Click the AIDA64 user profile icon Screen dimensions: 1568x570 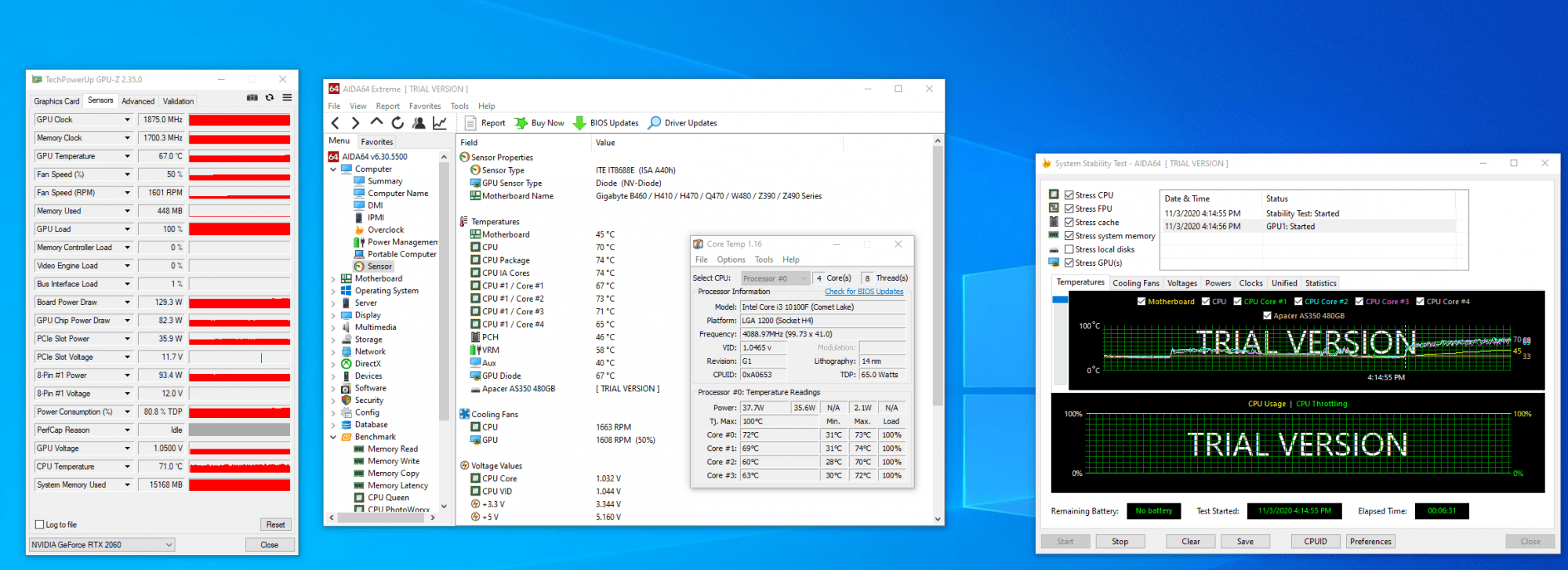tap(419, 123)
